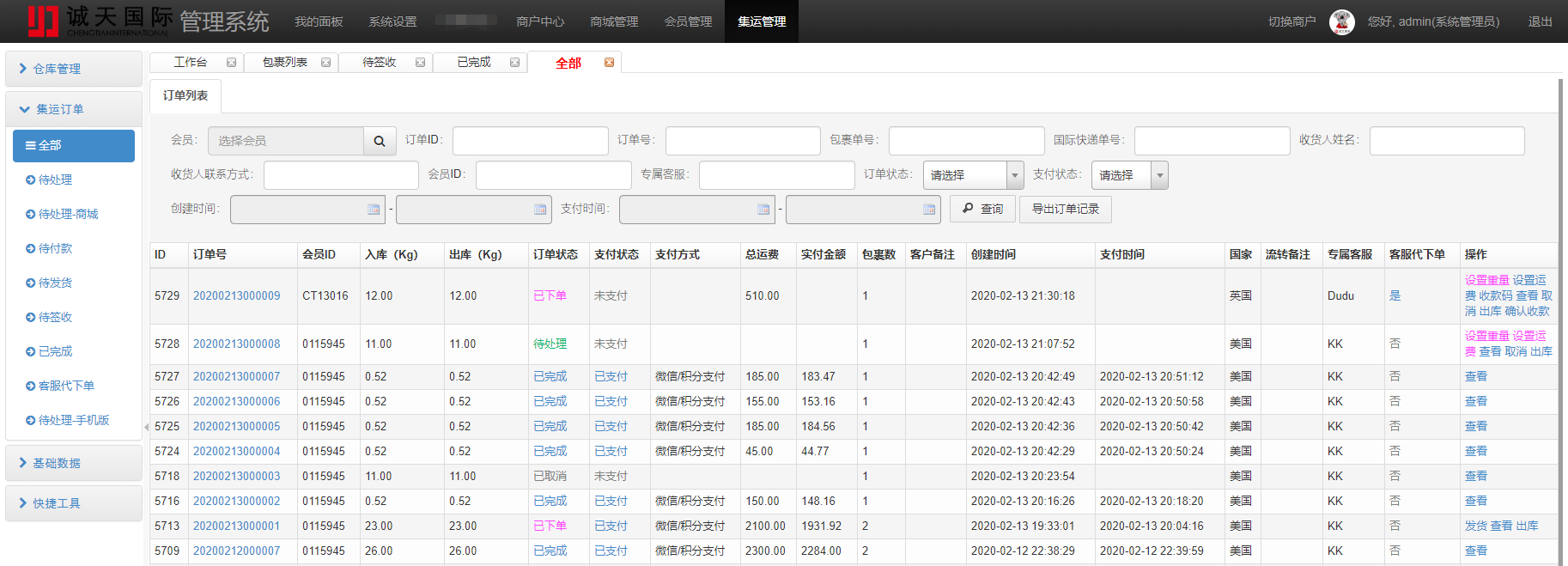The image size is (1568, 566).
Task: Open calendar for 支付时间 start date
Action: click(x=763, y=210)
